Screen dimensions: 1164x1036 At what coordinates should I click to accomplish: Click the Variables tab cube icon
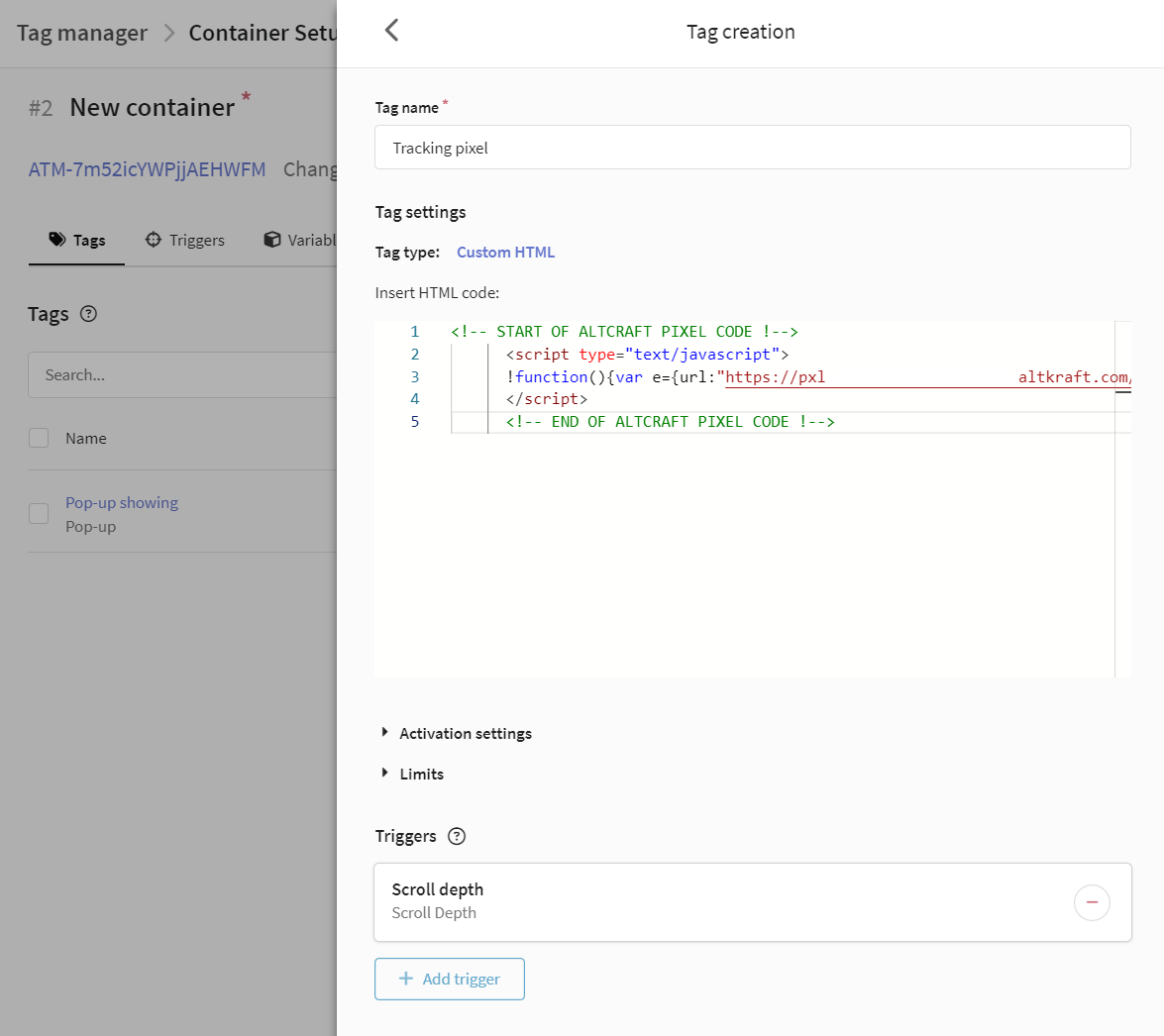coord(272,239)
